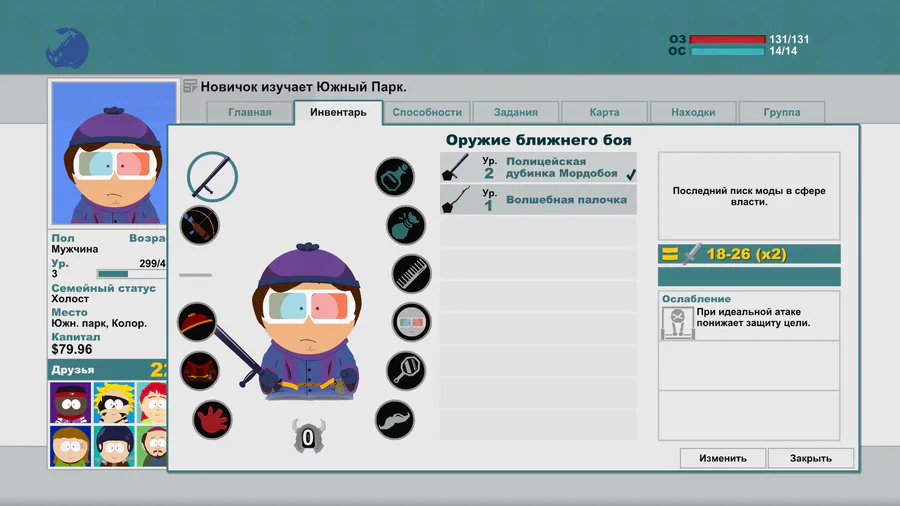Click the 18-26 (x2) damage value
This screenshot has height=506, width=900.
point(746,254)
